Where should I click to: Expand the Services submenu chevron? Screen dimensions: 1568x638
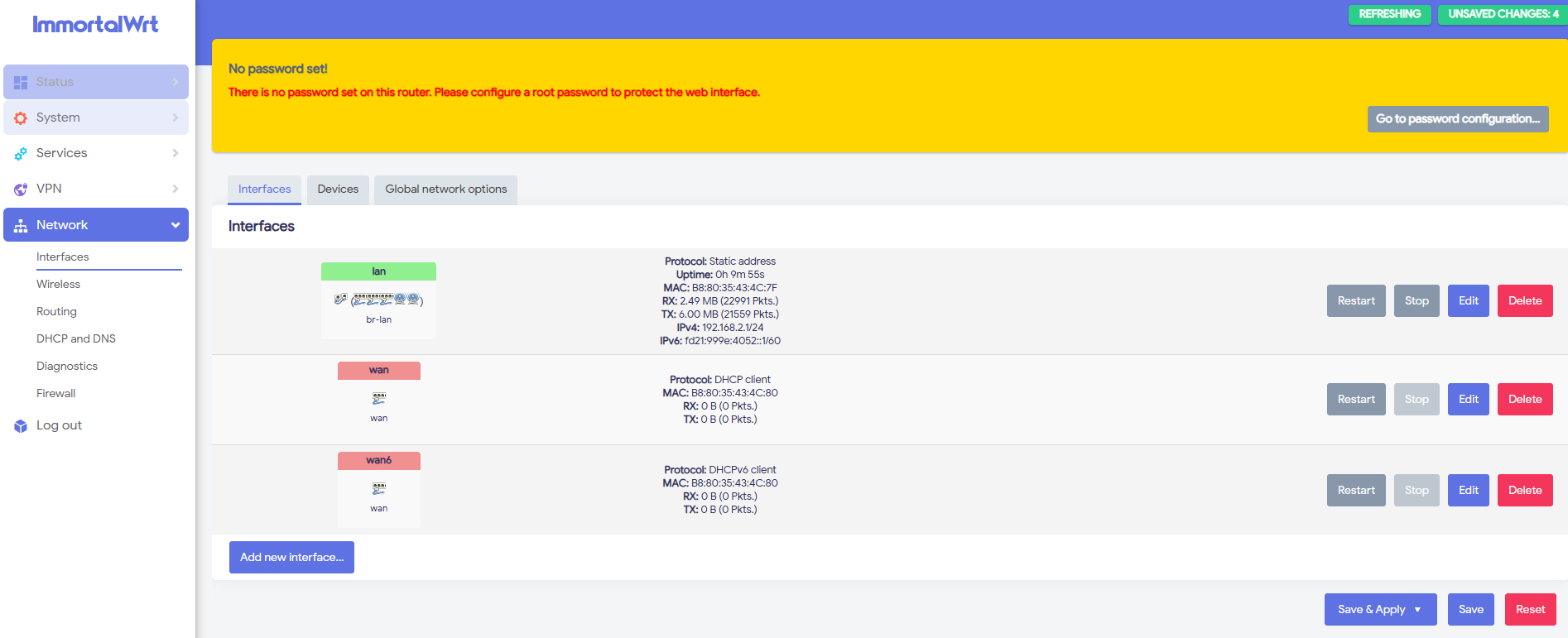click(x=176, y=153)
